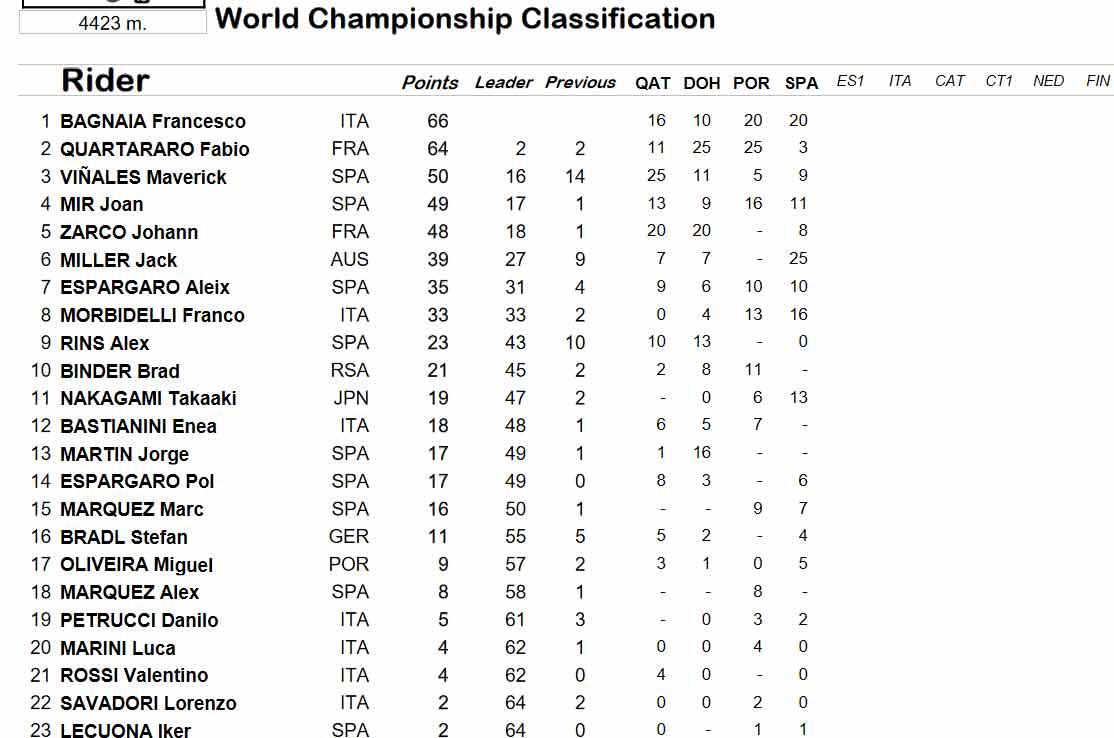Select the DOH race column header

[x=702, y=84]
